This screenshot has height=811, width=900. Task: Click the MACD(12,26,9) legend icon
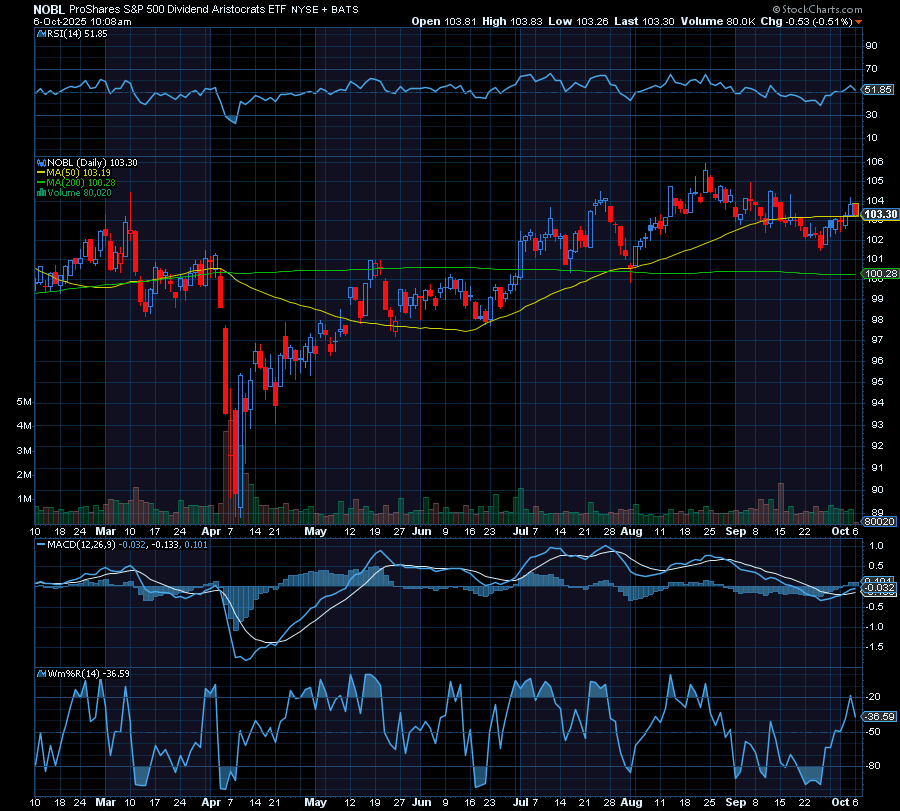40,545
